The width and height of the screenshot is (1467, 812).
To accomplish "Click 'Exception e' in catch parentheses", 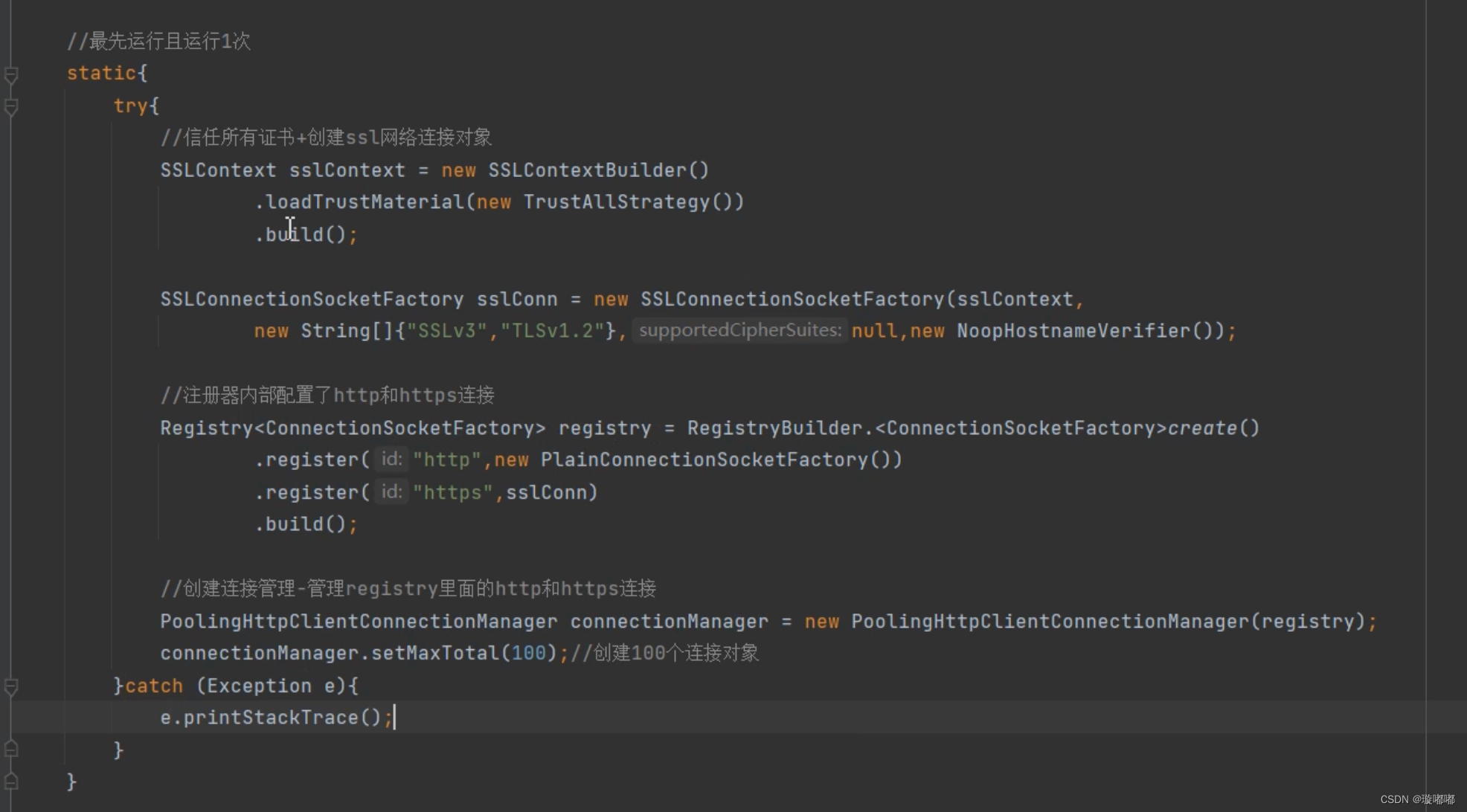I will pos(271,686).
